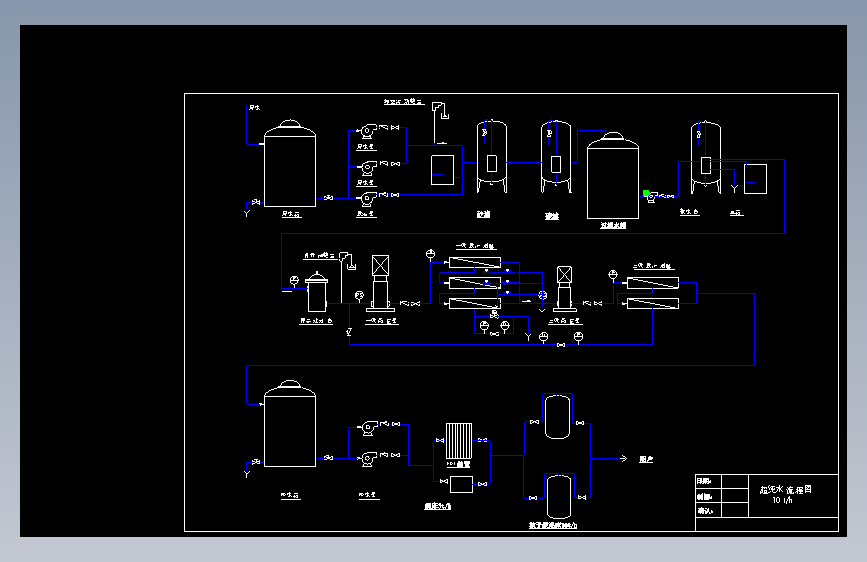Select the bottom membrane of the first RO stage
Screen dimensions: 867x562
pyautogui.click(x=475, y=303)
